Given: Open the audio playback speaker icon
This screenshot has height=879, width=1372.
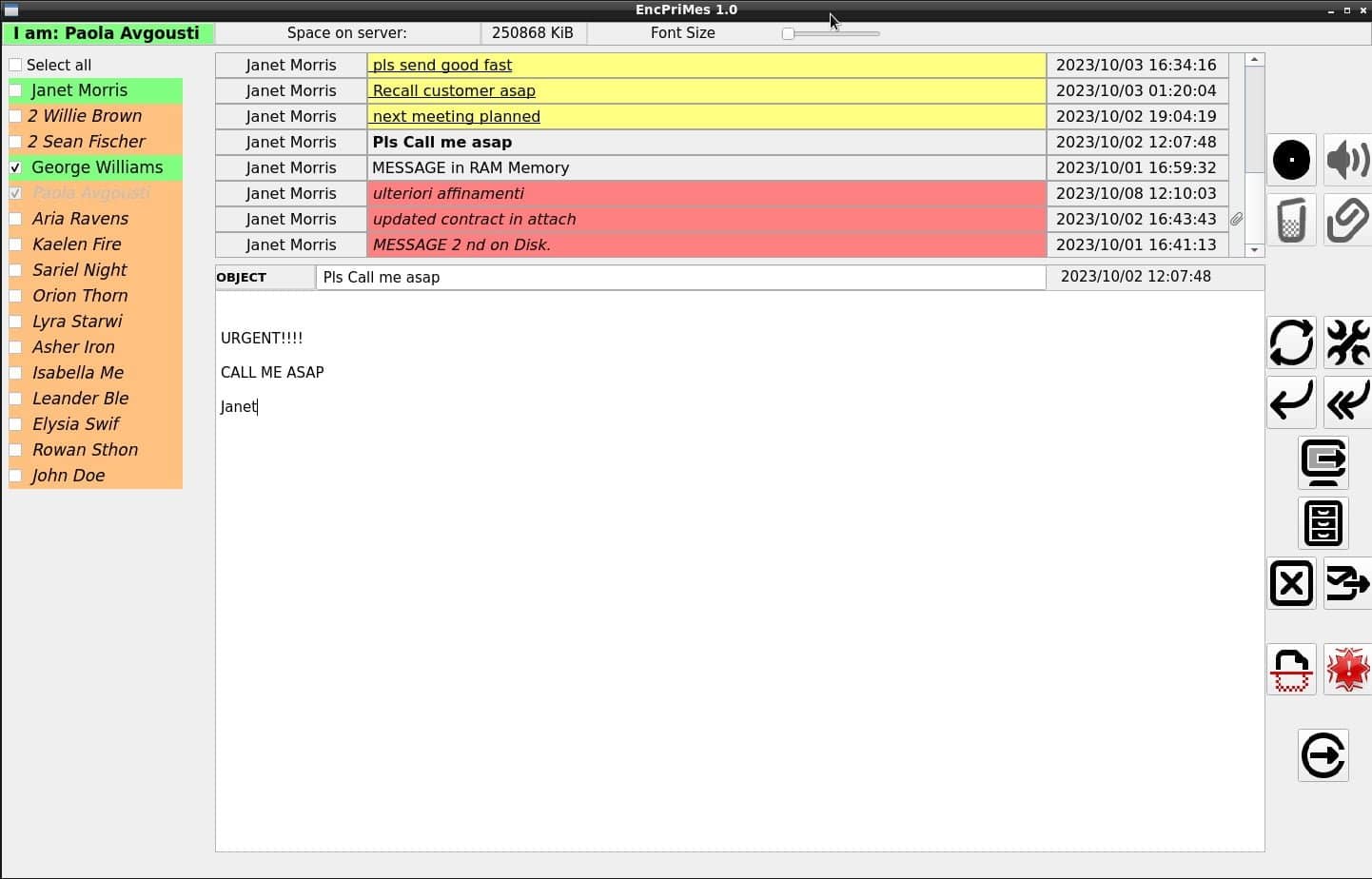Looking at the screenshot, I should [x=1348, y=160].
